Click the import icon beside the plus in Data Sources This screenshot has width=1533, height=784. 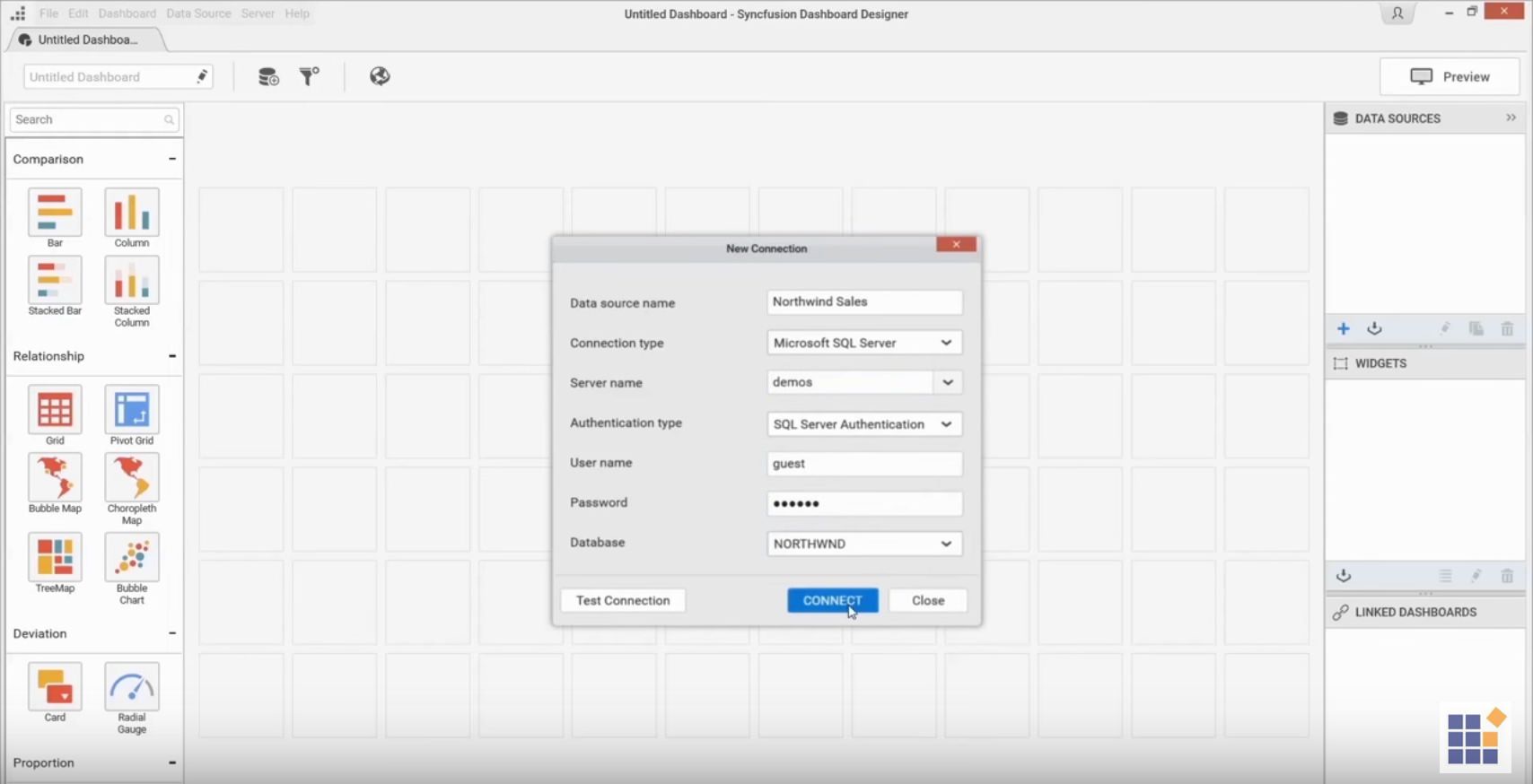(x=1374, y=329)
